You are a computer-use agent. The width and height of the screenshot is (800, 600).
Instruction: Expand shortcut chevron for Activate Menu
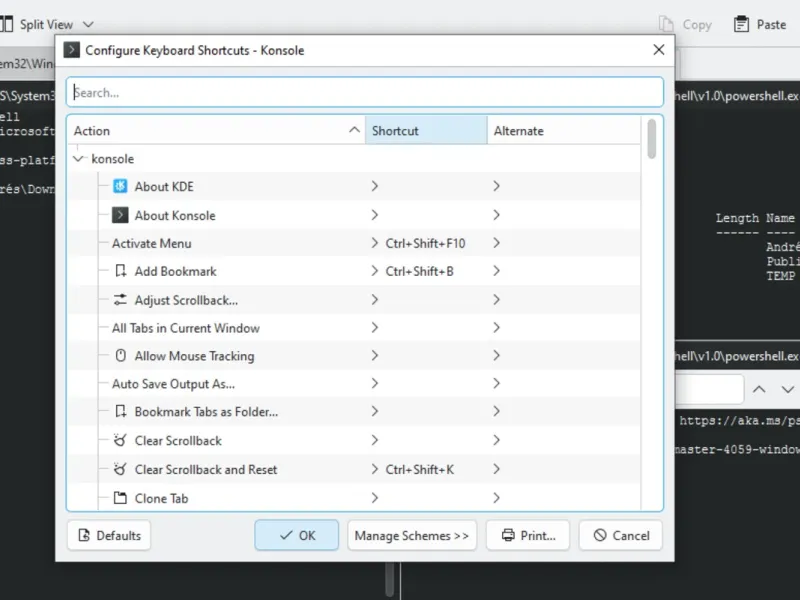(x=374, y=243)
